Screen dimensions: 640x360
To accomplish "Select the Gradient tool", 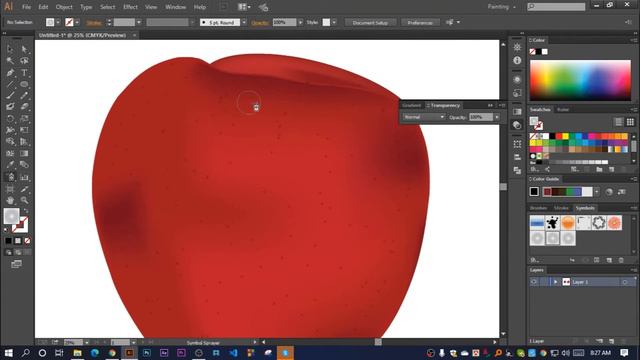I will pyautogui.click(x=24, y=153).
